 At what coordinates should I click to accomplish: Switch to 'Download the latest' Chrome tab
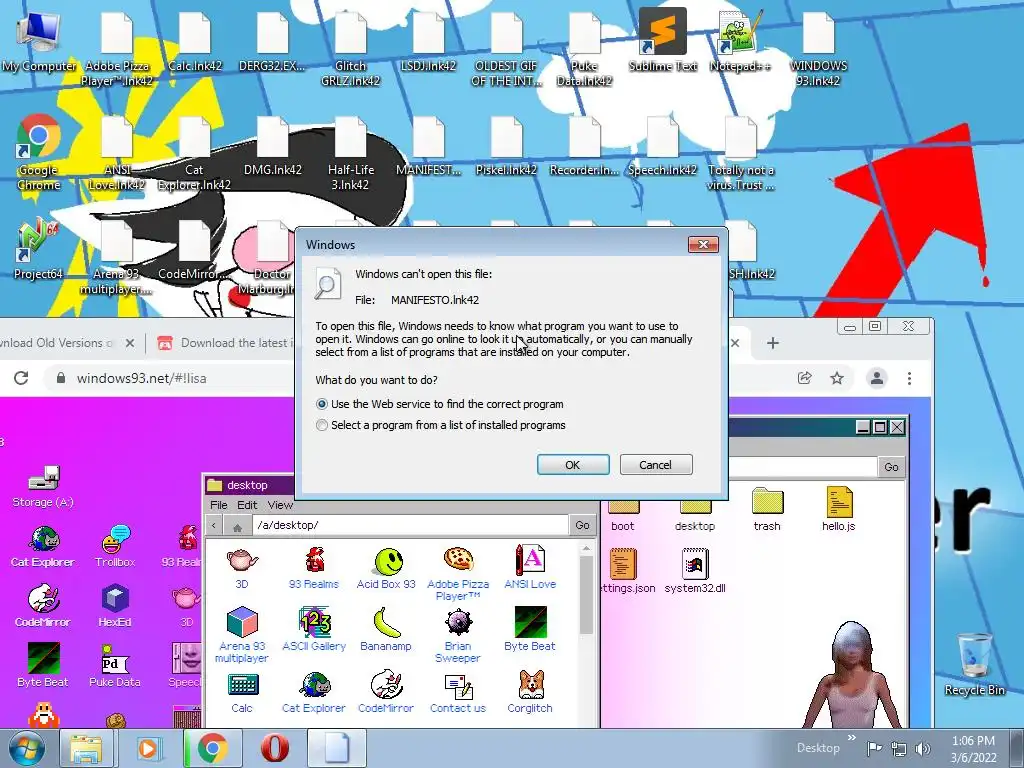[x=225, y=343]
